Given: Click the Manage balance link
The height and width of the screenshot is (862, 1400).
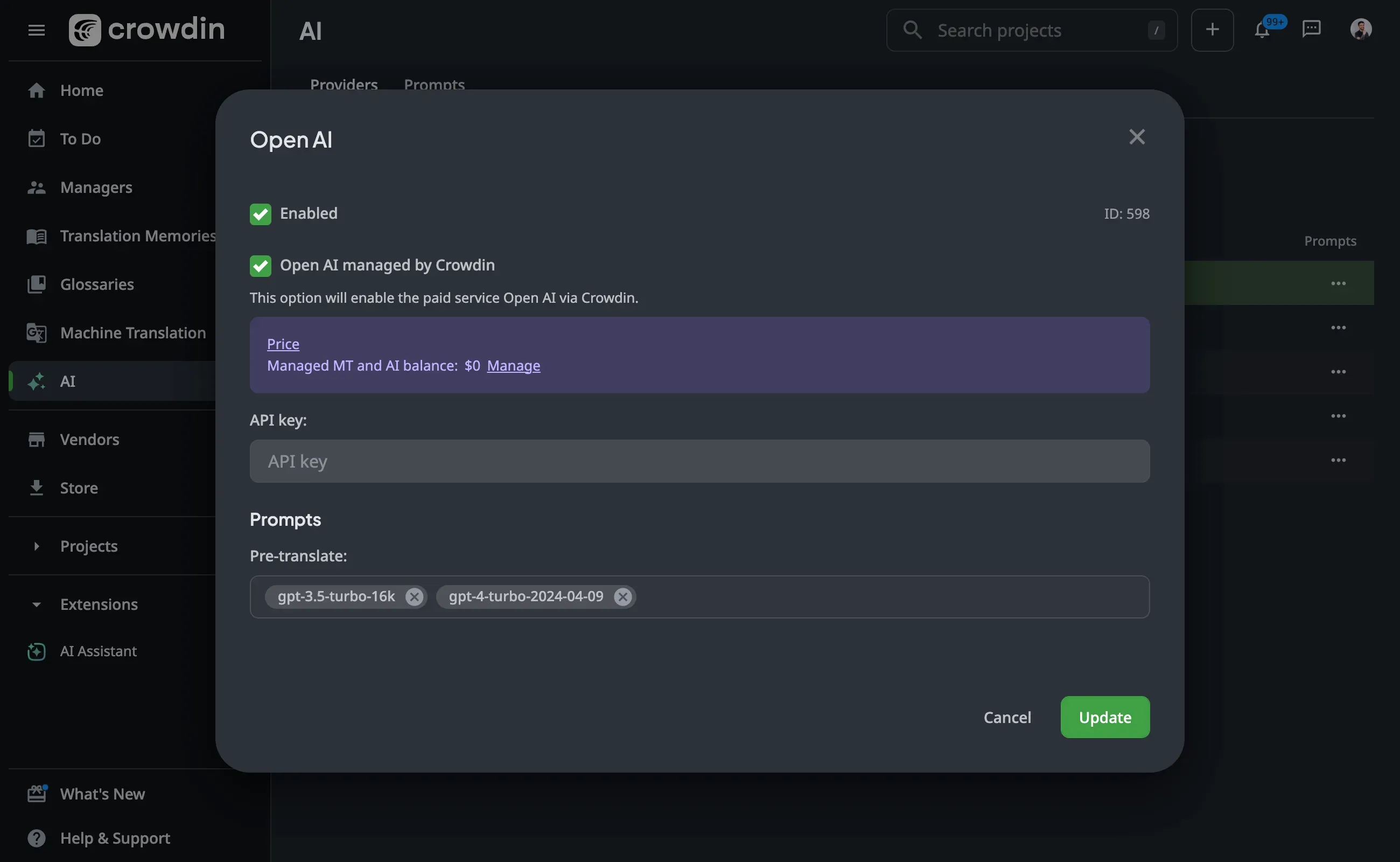Looking at the screenshot, I should tap(513, 365).
